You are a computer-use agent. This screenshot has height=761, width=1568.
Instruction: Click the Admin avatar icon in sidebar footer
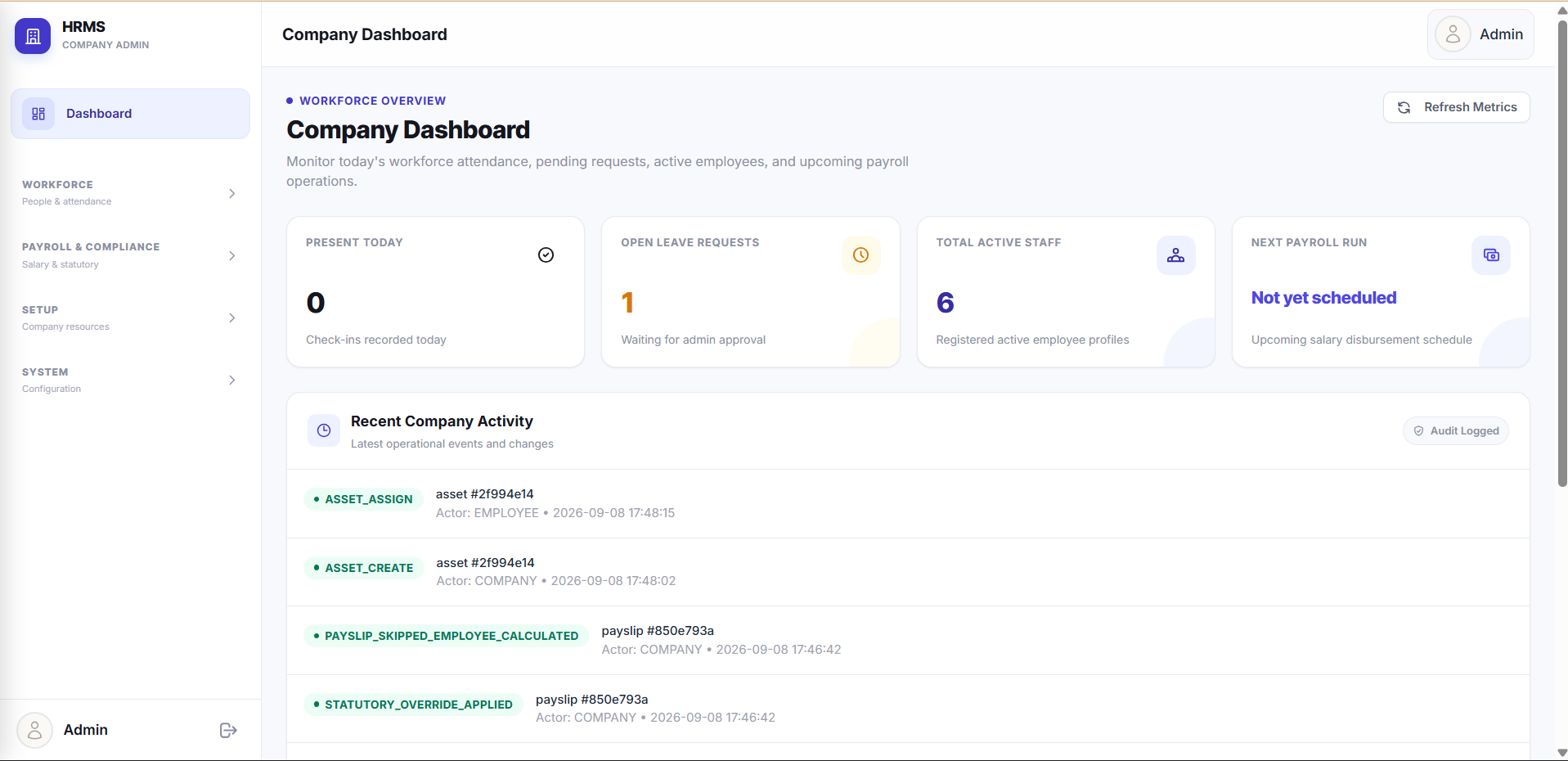coord(34,730)
